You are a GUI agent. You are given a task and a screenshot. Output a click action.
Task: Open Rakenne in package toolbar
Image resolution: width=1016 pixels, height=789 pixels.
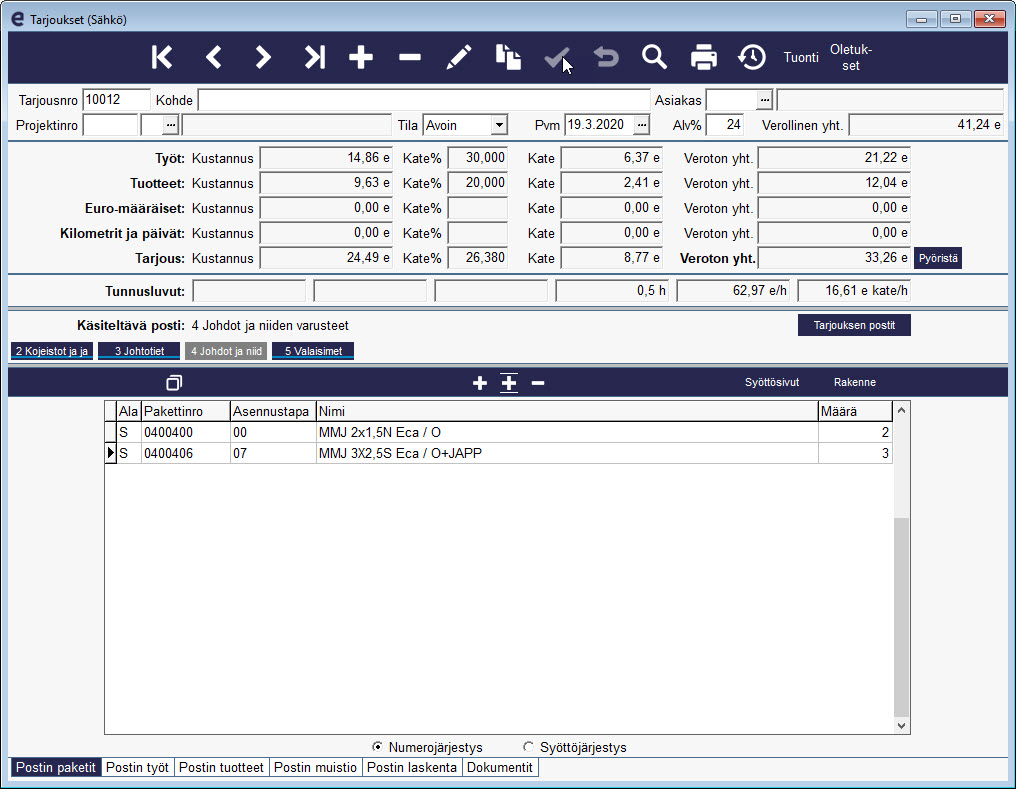[x=855, y=383]
